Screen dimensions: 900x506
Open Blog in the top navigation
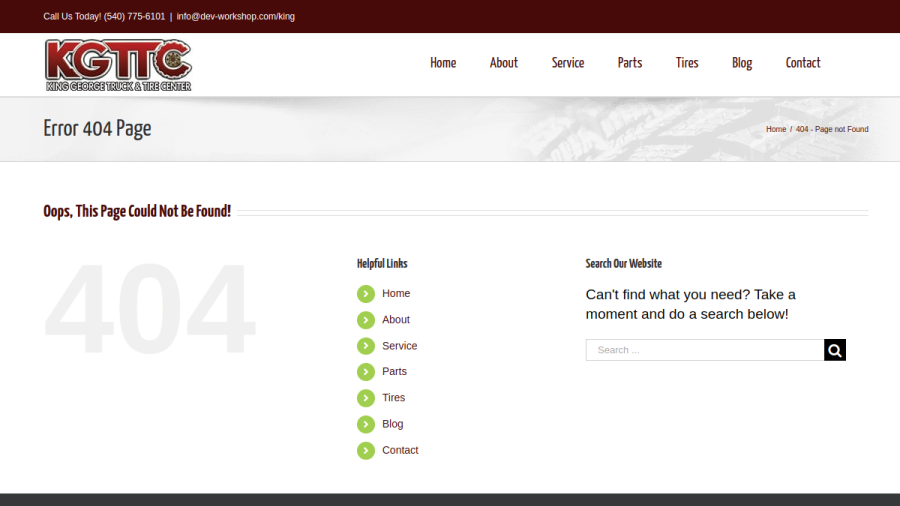(x=742, y=63)
